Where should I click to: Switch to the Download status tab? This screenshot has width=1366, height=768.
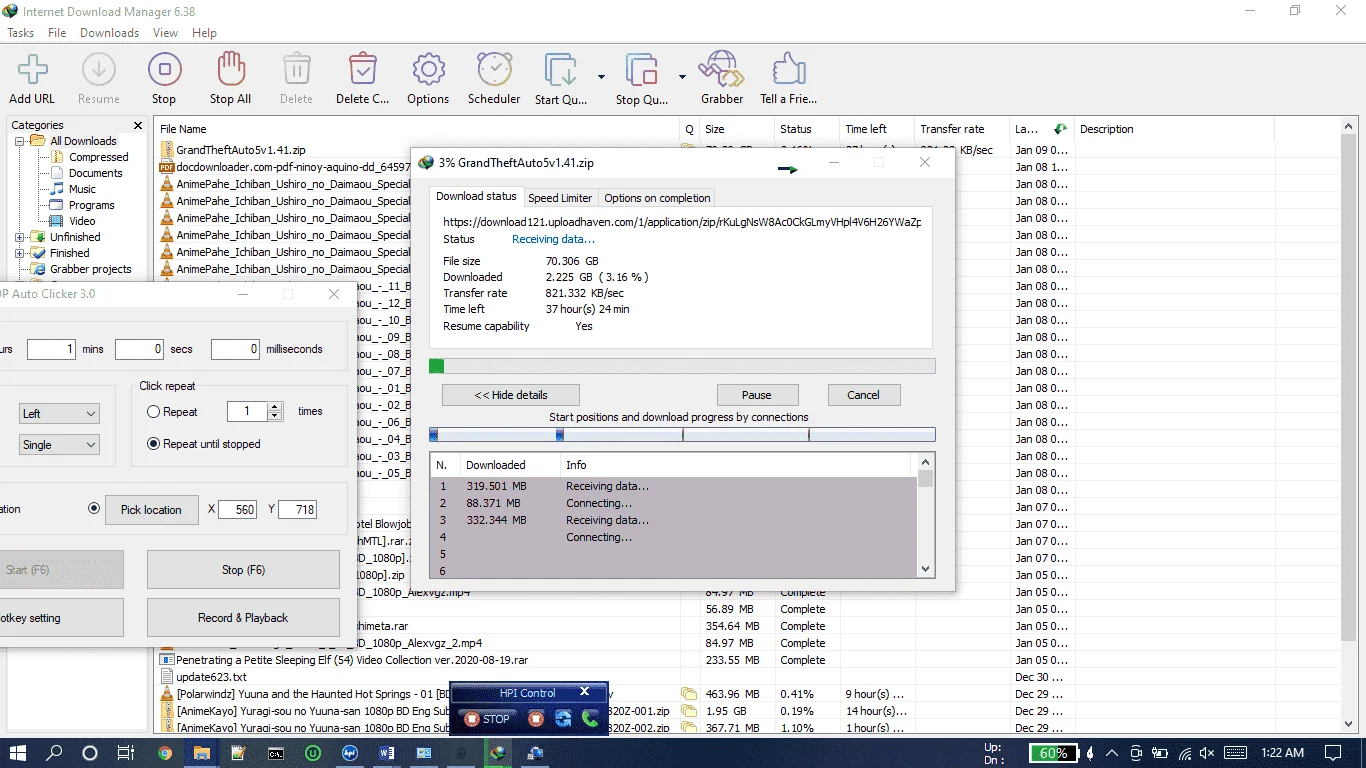pyautogui.click(x=477, y=196)
